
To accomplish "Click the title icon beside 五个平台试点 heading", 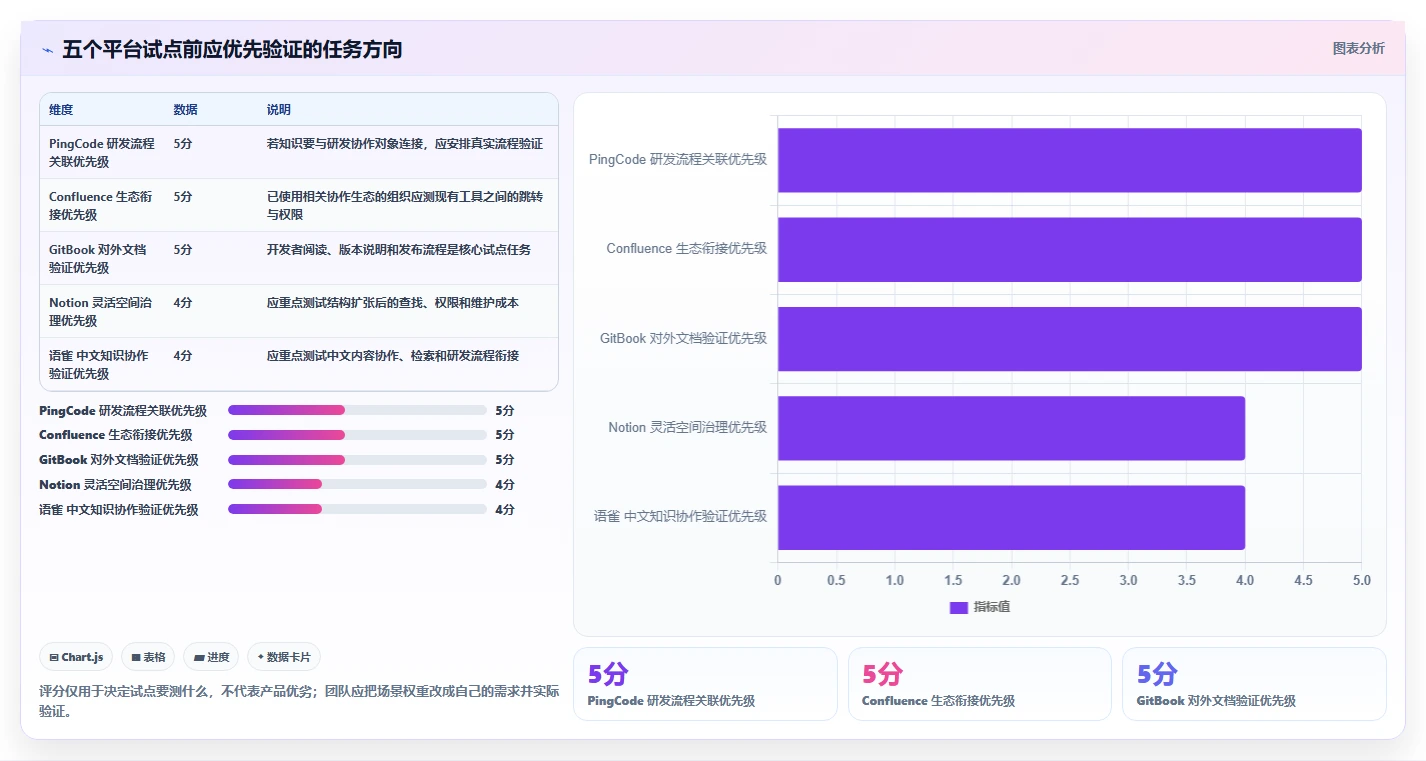I will click(x=47, y=50).
